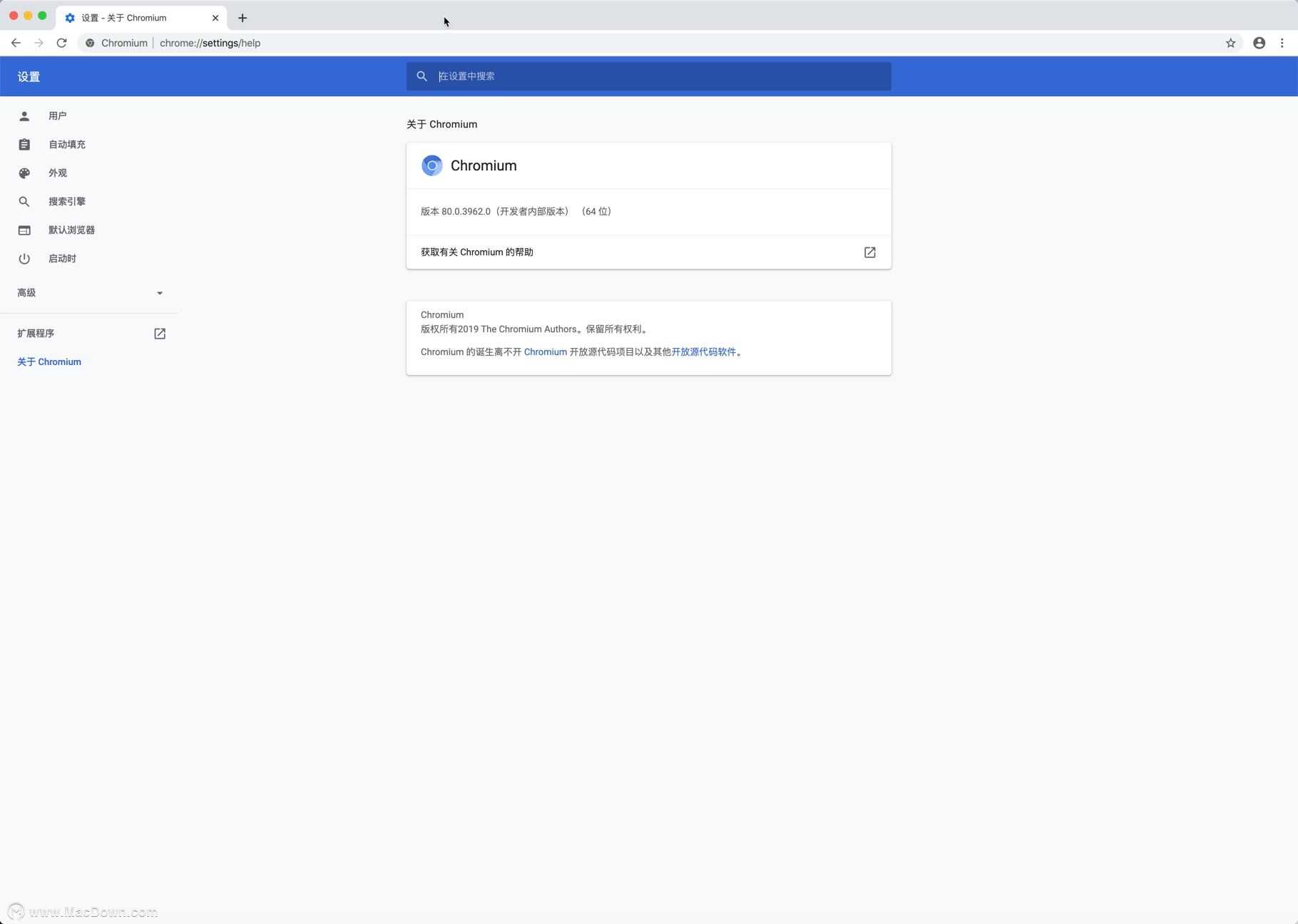Open the 启动时 settings section

pyautogui.click(x=89, y=258)
